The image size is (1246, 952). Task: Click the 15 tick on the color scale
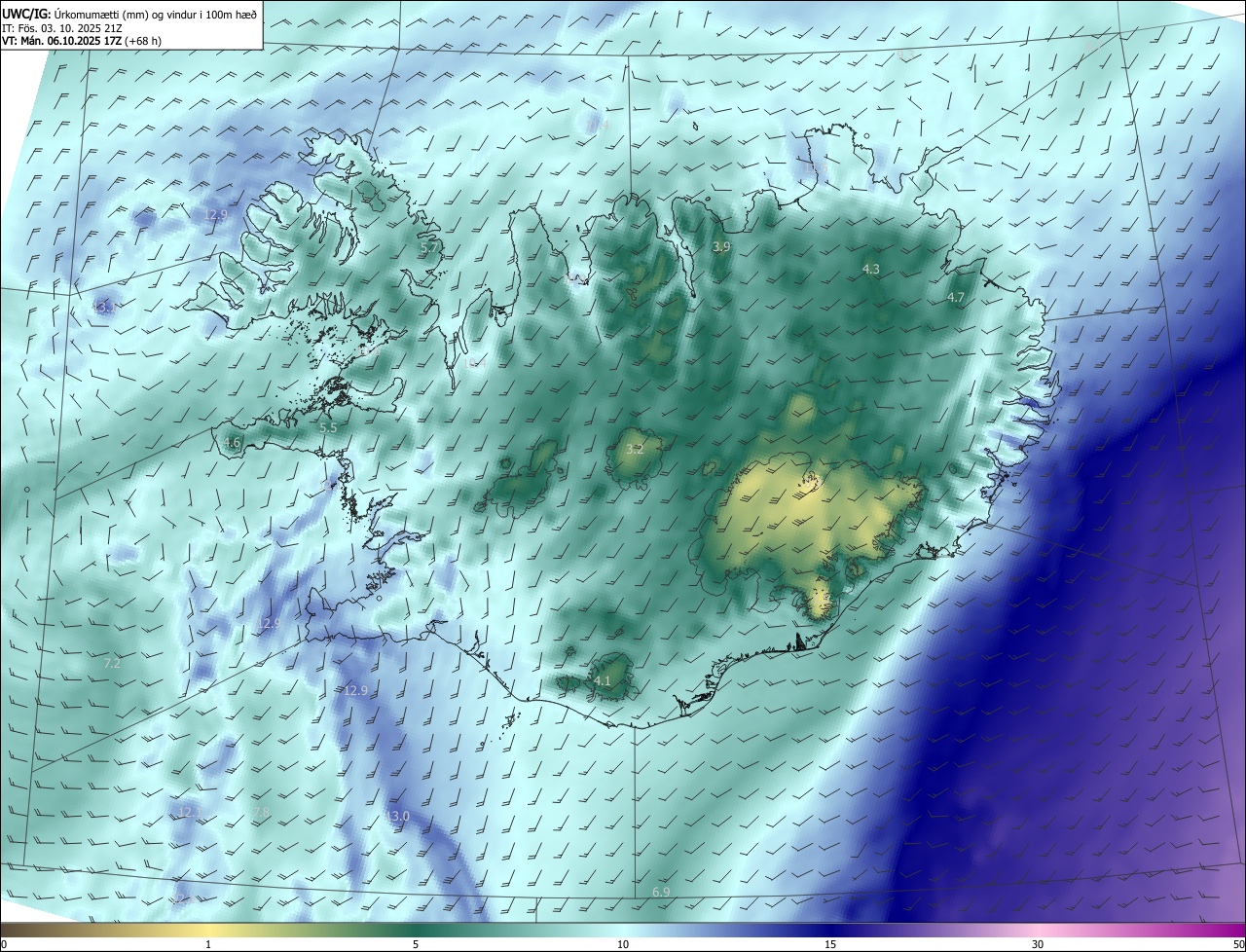pyautogui.click(x=830, y=944)
